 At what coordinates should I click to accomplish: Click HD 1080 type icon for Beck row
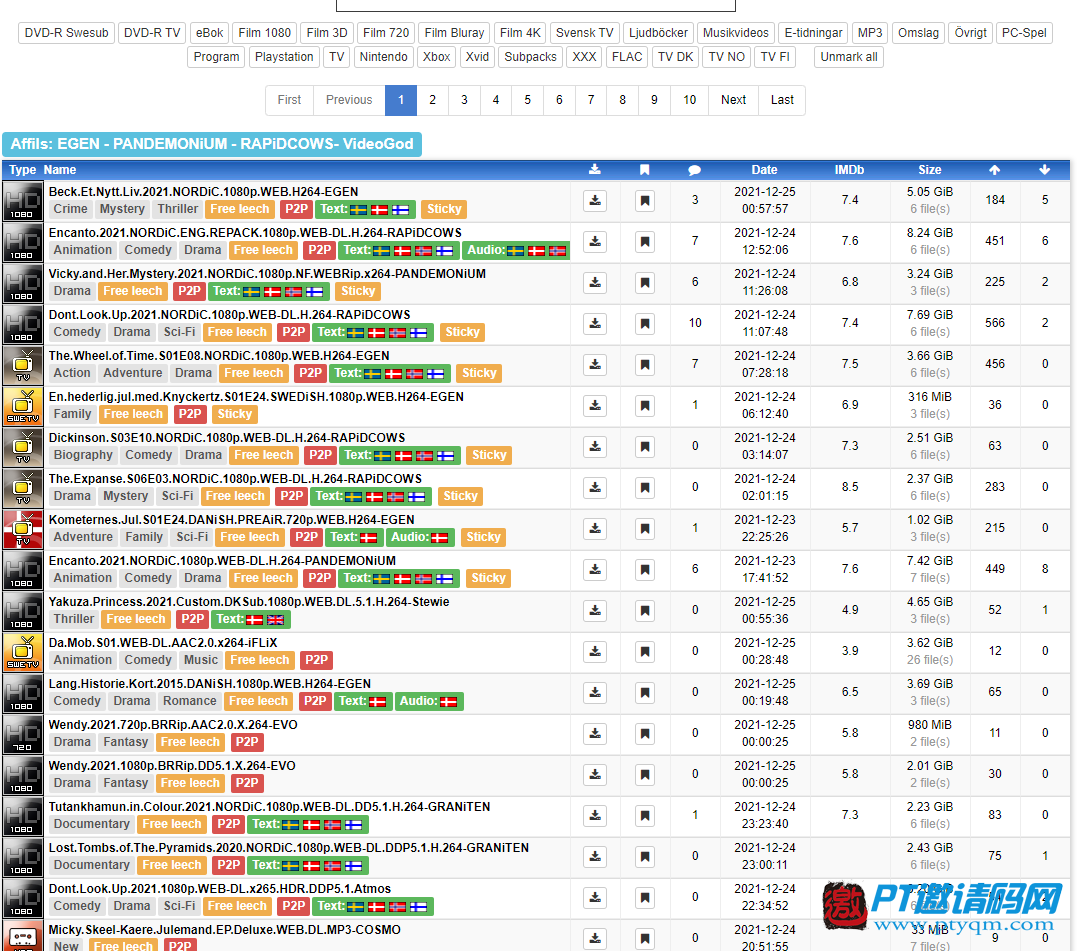23,201
